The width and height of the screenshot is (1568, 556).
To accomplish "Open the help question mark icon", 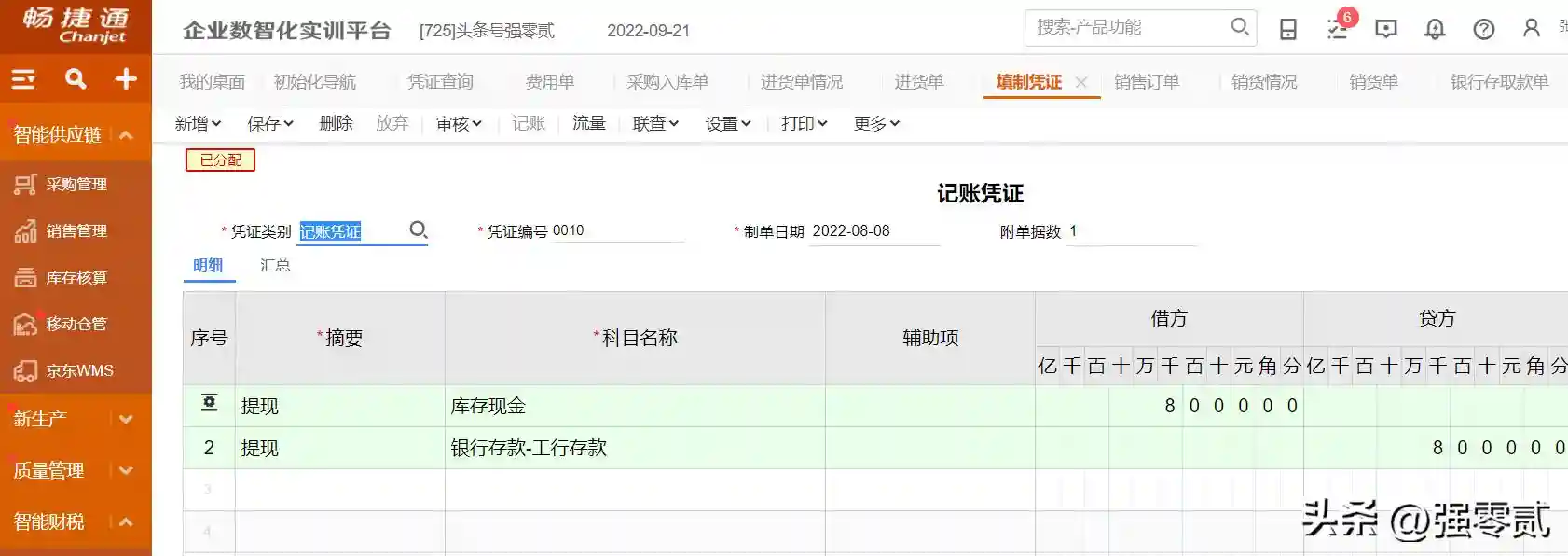I will coord(1483,29).
